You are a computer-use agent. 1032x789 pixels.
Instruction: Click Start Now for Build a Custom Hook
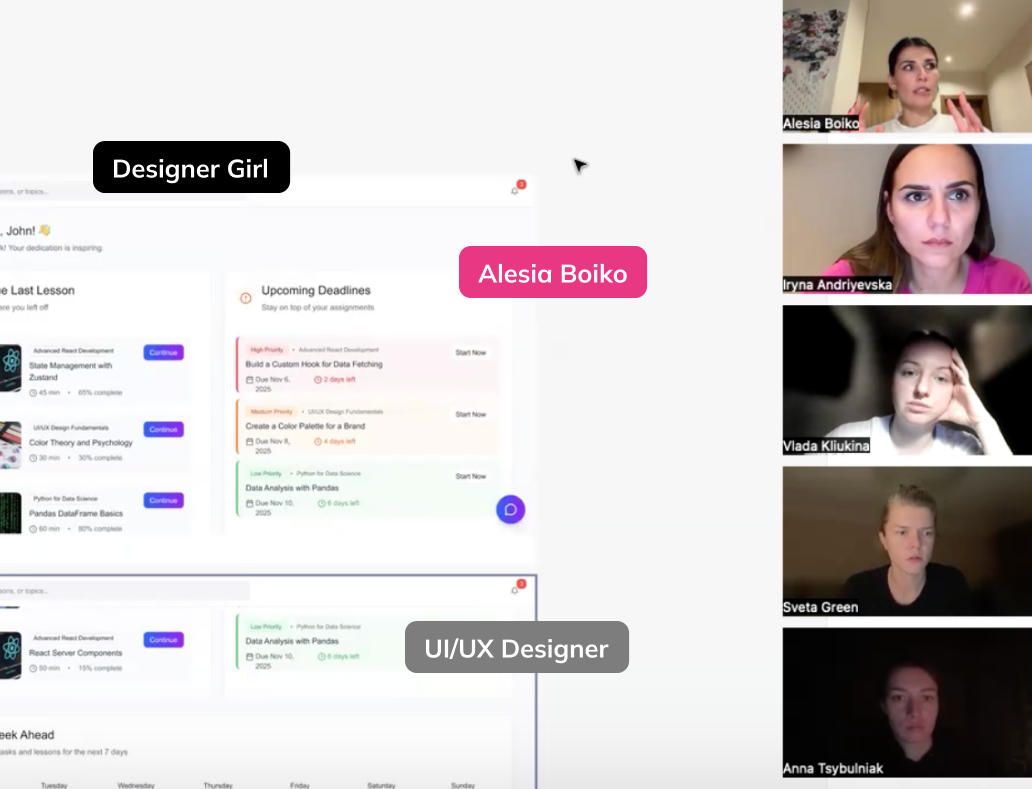point(470,353)
